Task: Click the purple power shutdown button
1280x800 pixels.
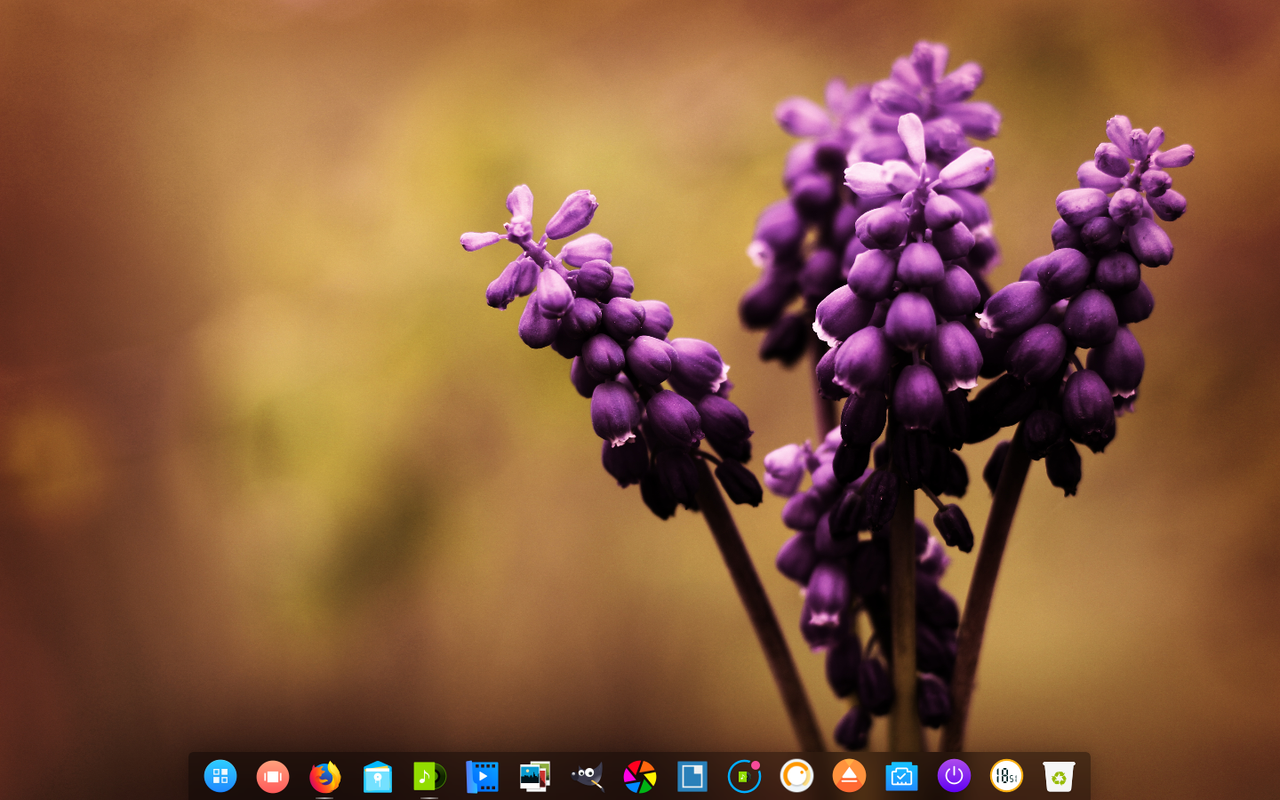Action: (954, 776)
